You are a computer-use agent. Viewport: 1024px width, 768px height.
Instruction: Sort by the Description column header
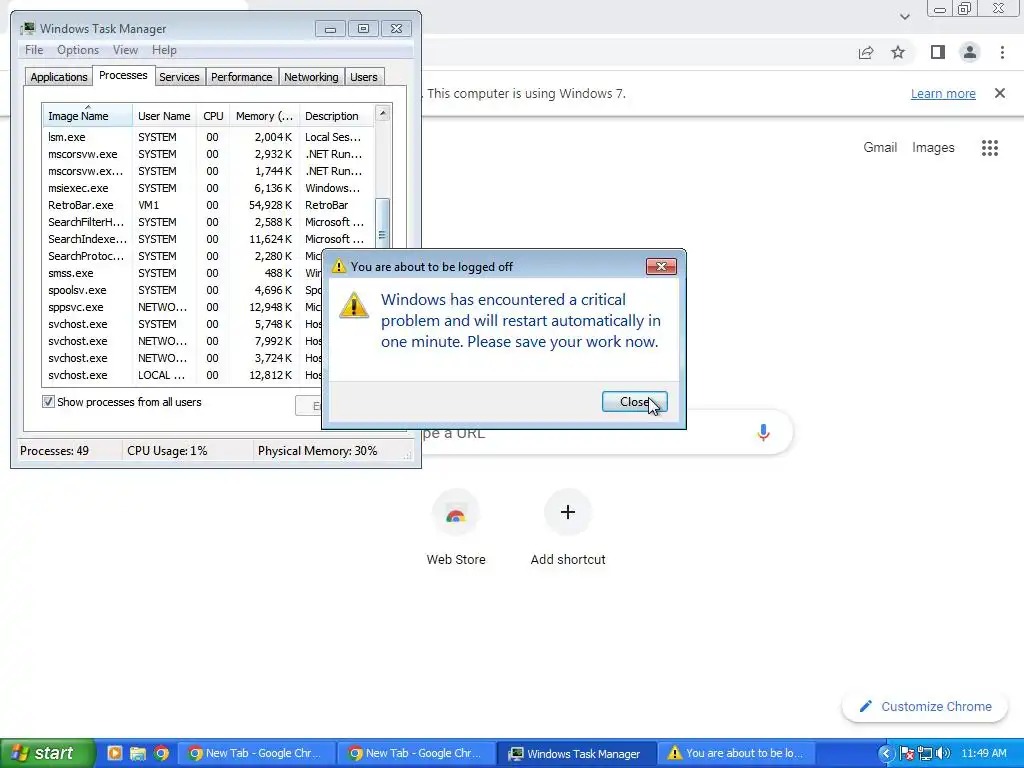click(x=337, y=116)
